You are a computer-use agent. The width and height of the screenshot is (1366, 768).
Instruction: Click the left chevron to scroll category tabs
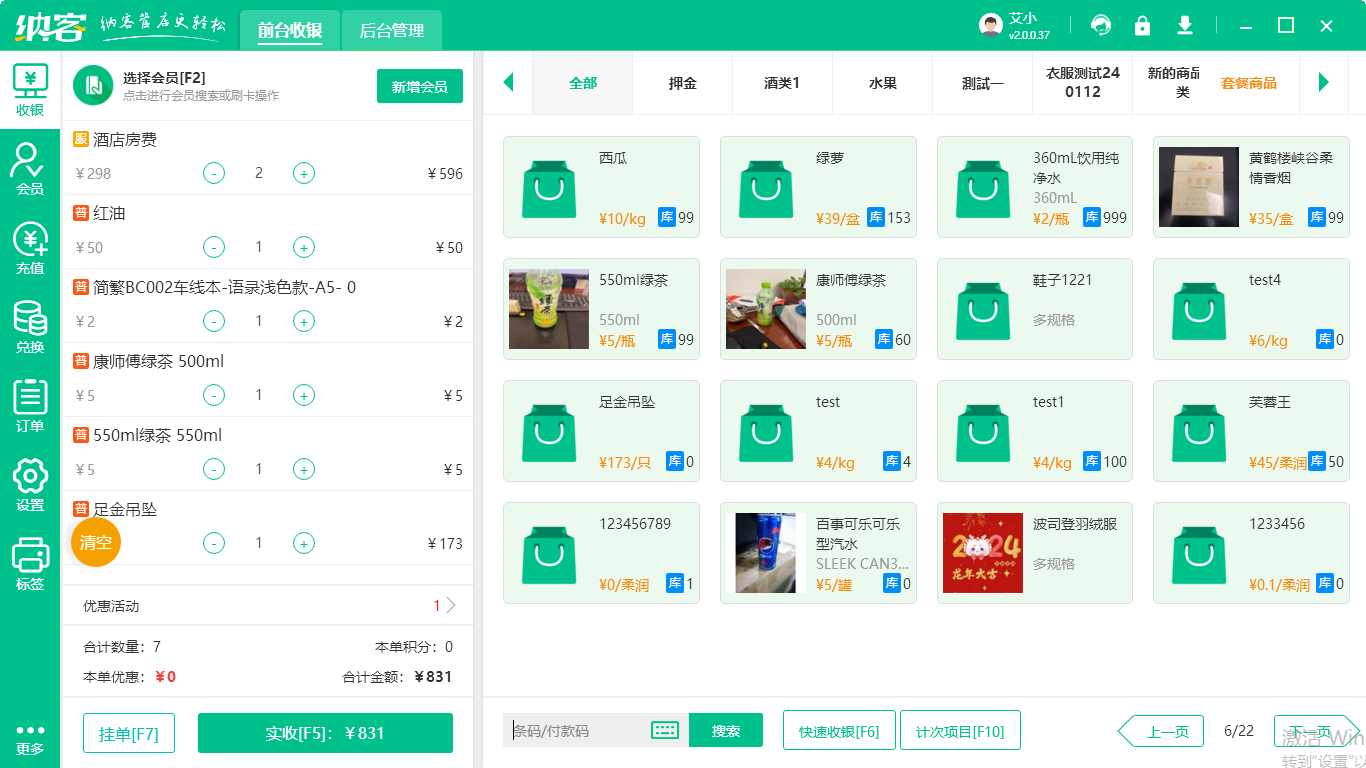508,83
